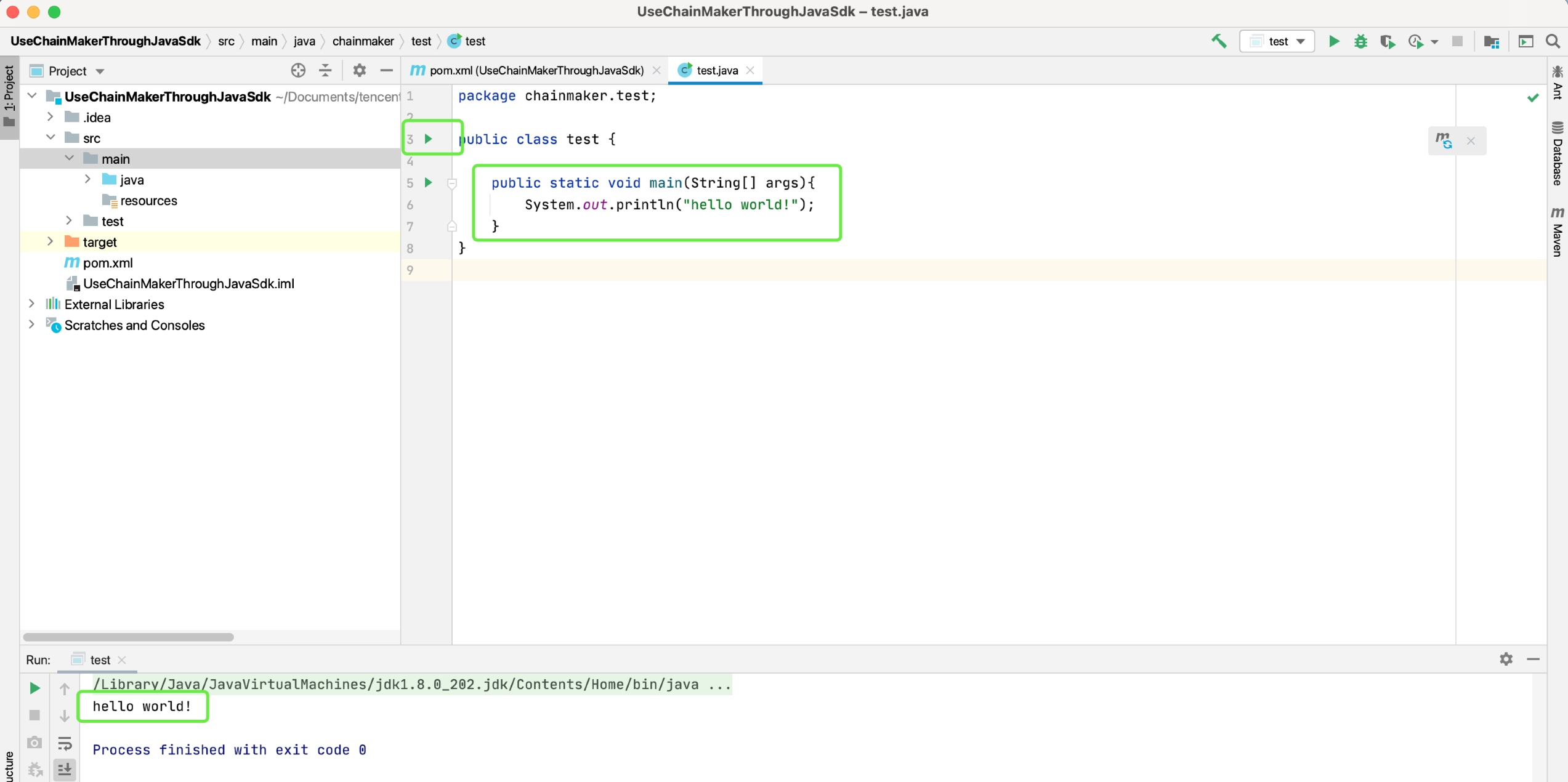
Task: Expand External Libraries node
Action: [x=32, y=304]
